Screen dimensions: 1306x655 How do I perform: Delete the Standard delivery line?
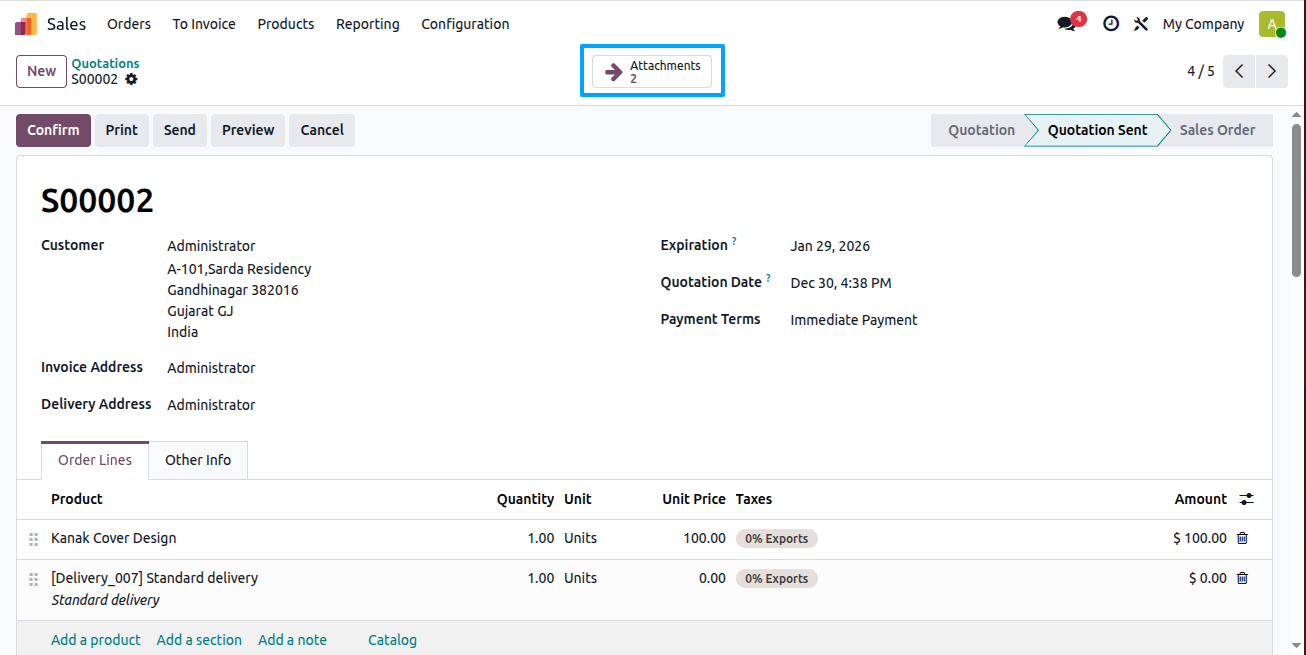(1242, 578)
